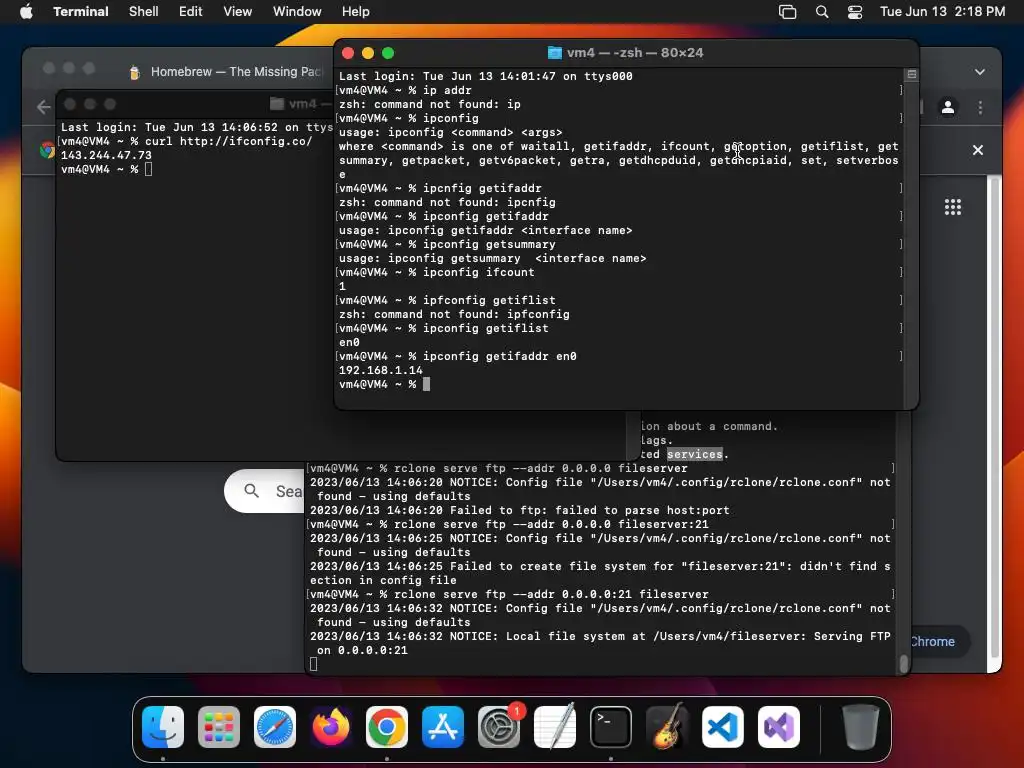Expand Chrome tab search chevron
The width and height of the screenshot is (1024, 768).
pyautogui.click(x=980, y=72)
